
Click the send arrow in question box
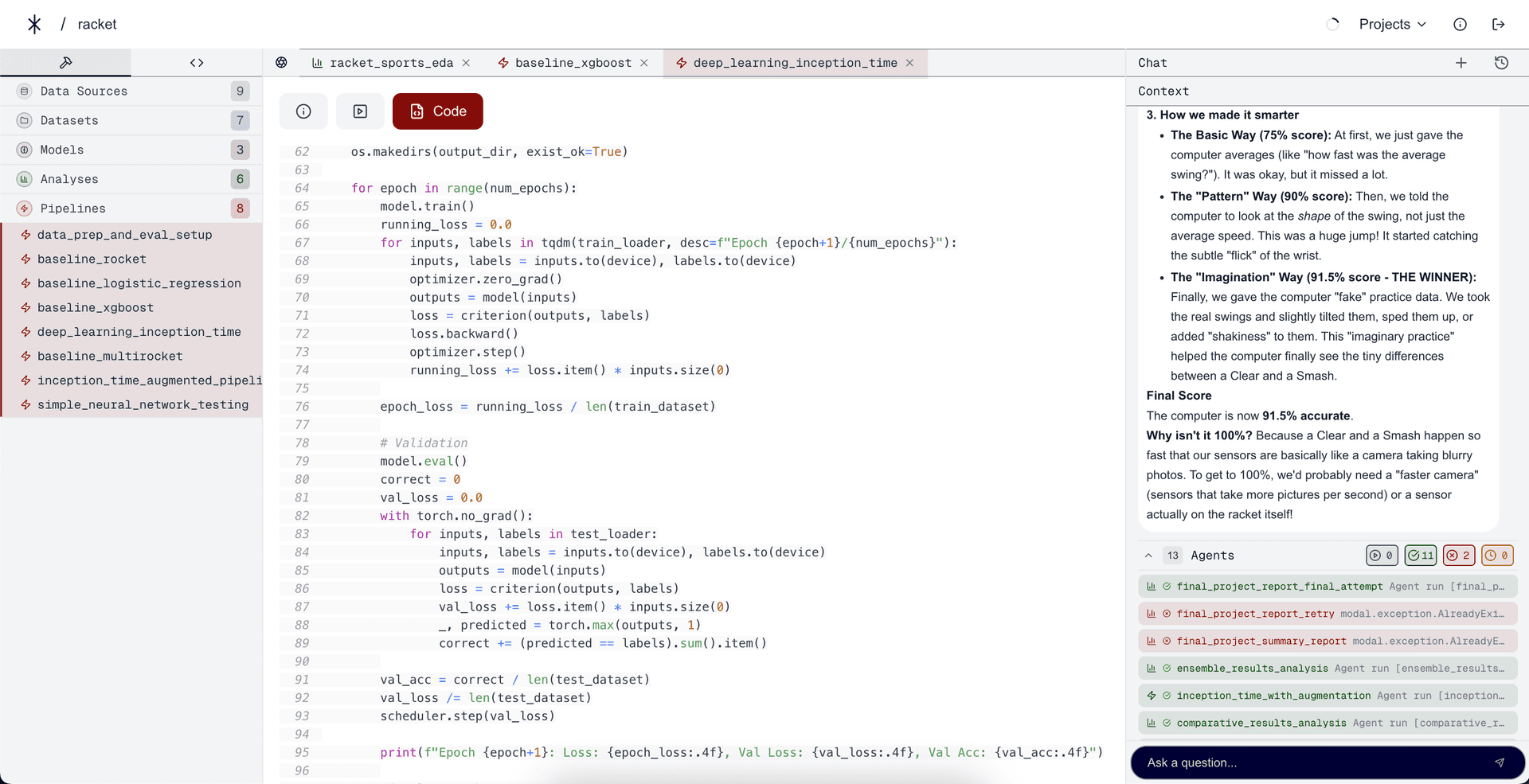(1499, 763)
